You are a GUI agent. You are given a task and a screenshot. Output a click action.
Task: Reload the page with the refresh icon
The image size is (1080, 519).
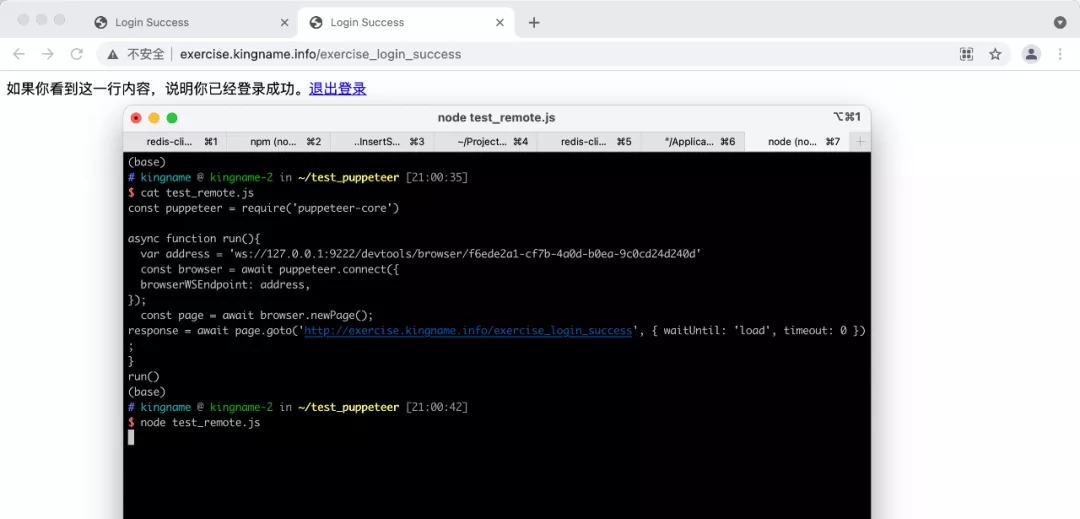(x=77, y=54)
